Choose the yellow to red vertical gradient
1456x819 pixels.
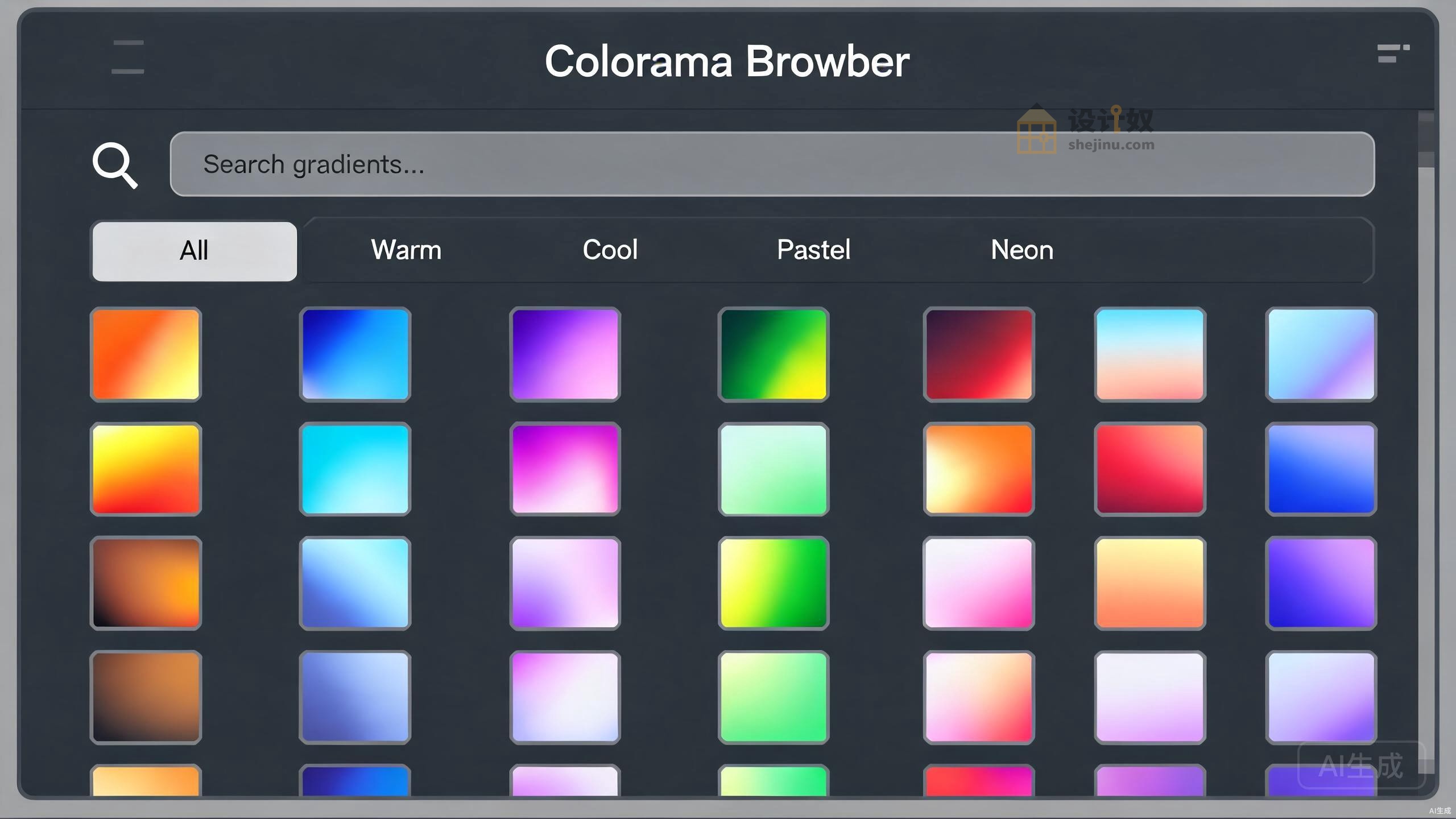tap(146, 469)
